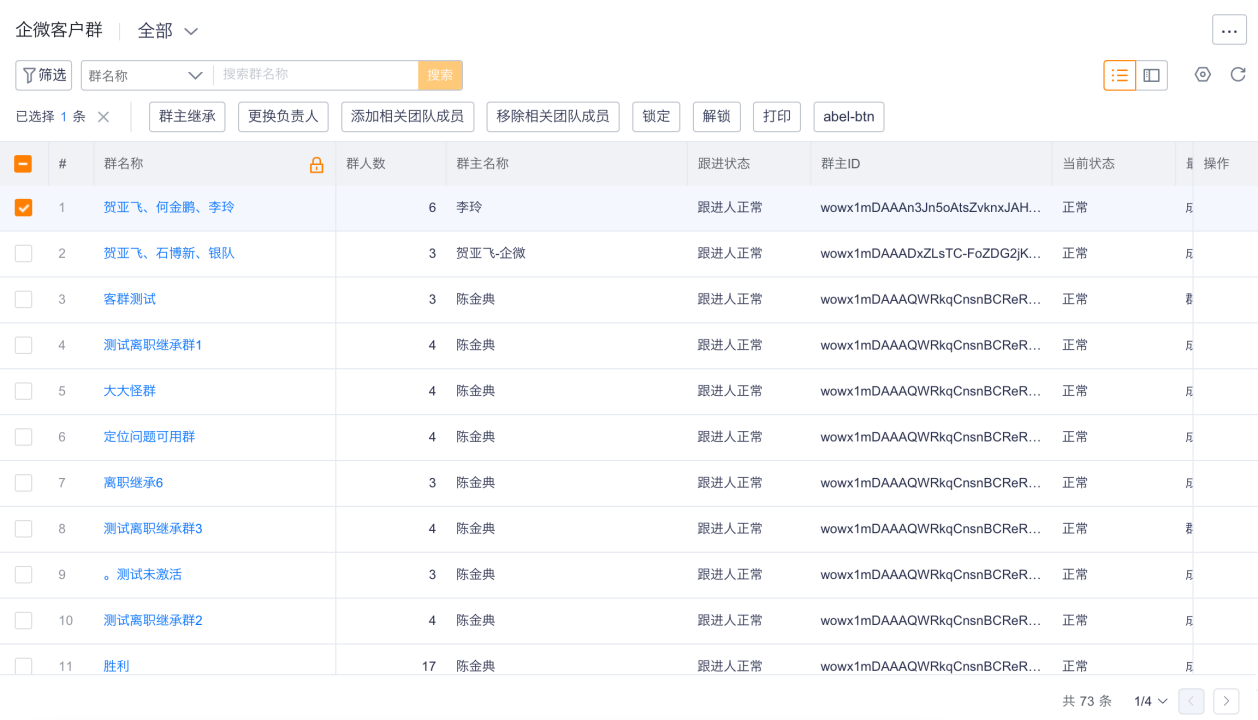Viewport: 1258px width, 720px height.
Task: Click the lock icon in 群名称 header
Action: click(317, 165)
